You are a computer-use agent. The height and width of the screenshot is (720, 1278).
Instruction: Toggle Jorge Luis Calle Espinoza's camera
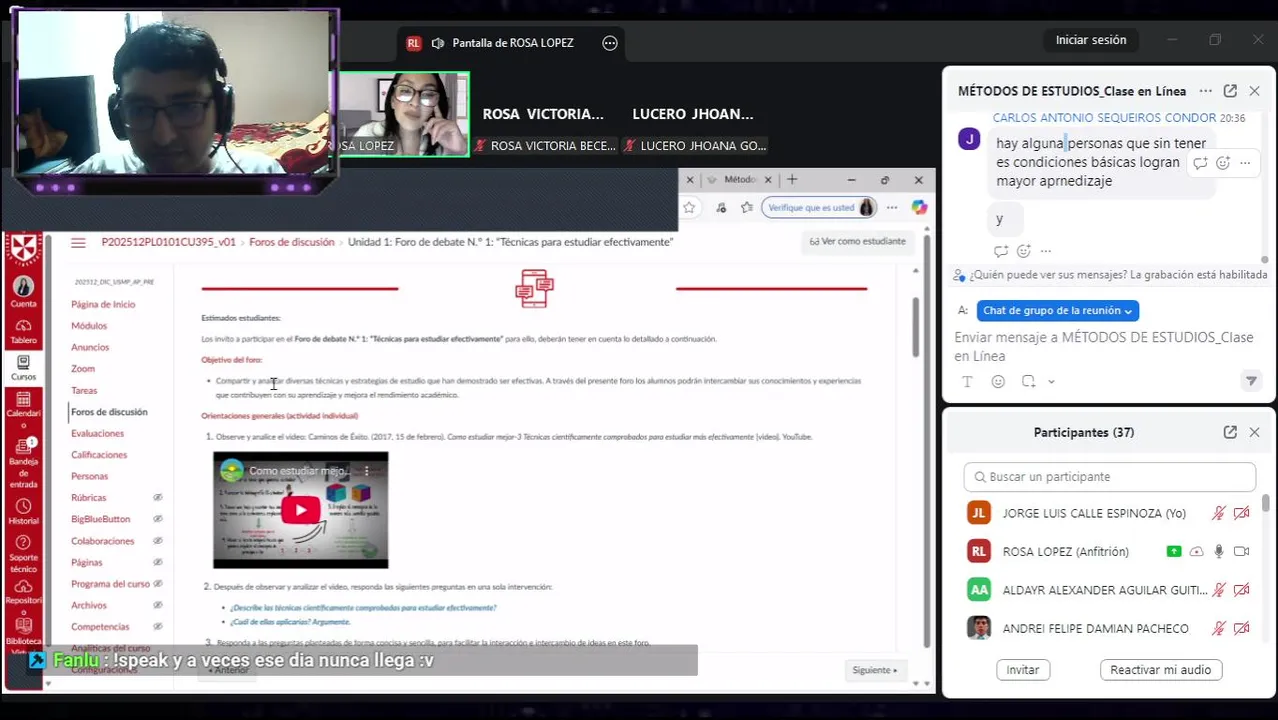(x=1241, y=513)
